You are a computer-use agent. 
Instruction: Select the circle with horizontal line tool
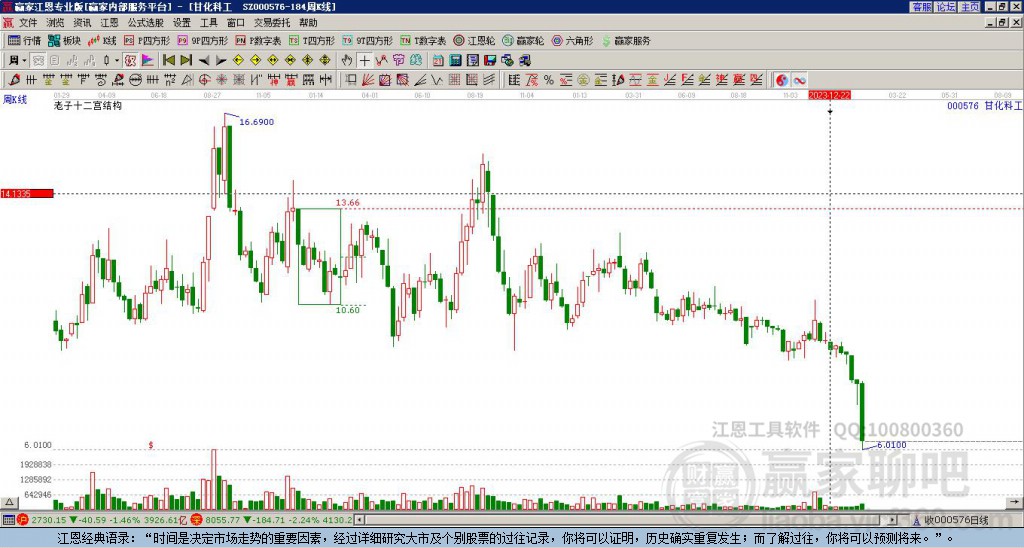(x=135, y=80)
